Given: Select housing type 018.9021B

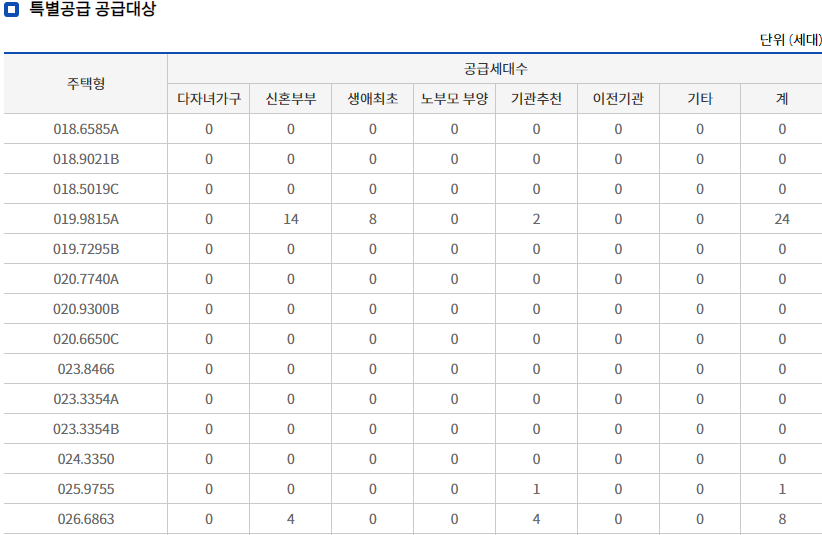Looking at the screenshot, I should 86,159.
